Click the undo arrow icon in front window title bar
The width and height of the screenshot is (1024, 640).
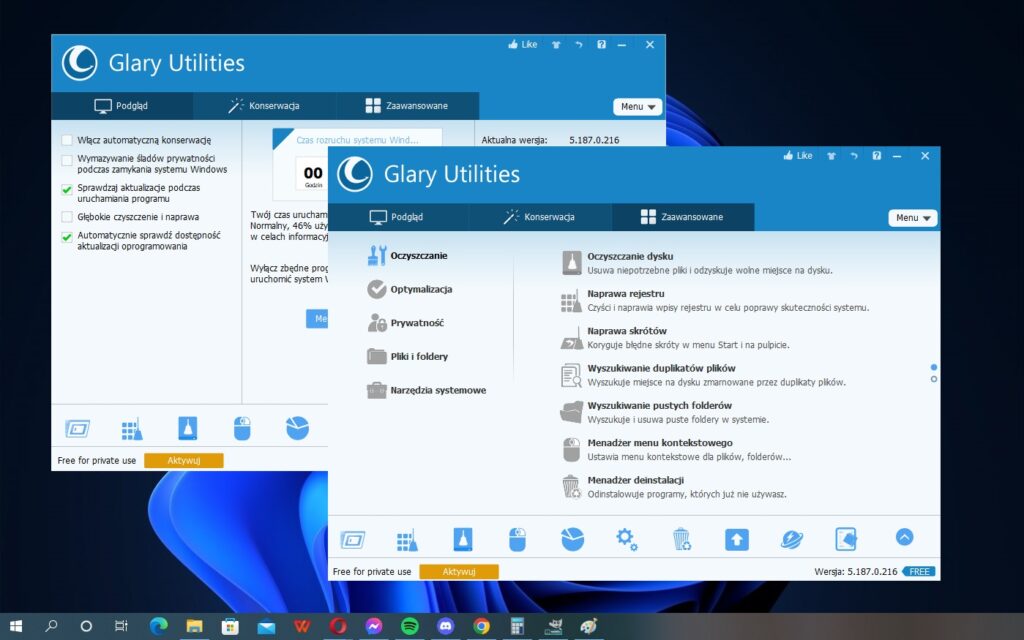click(x=854, y=155)
